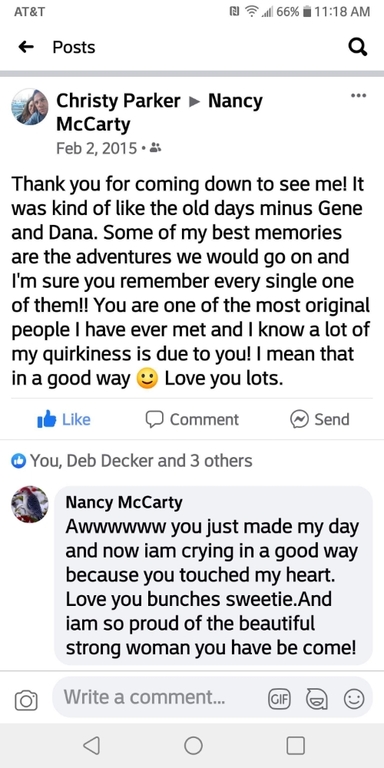
Task: Tap the Christy Parker name link
Action: coord(119,101)
